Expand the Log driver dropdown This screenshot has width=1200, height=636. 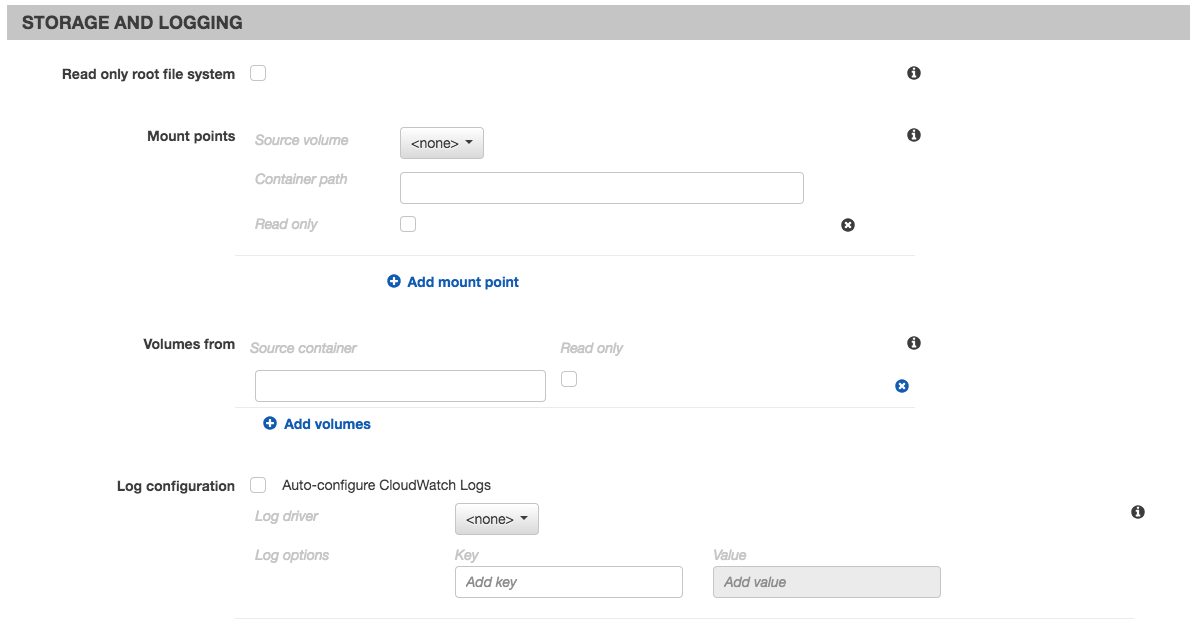click(x=496, y=519)
